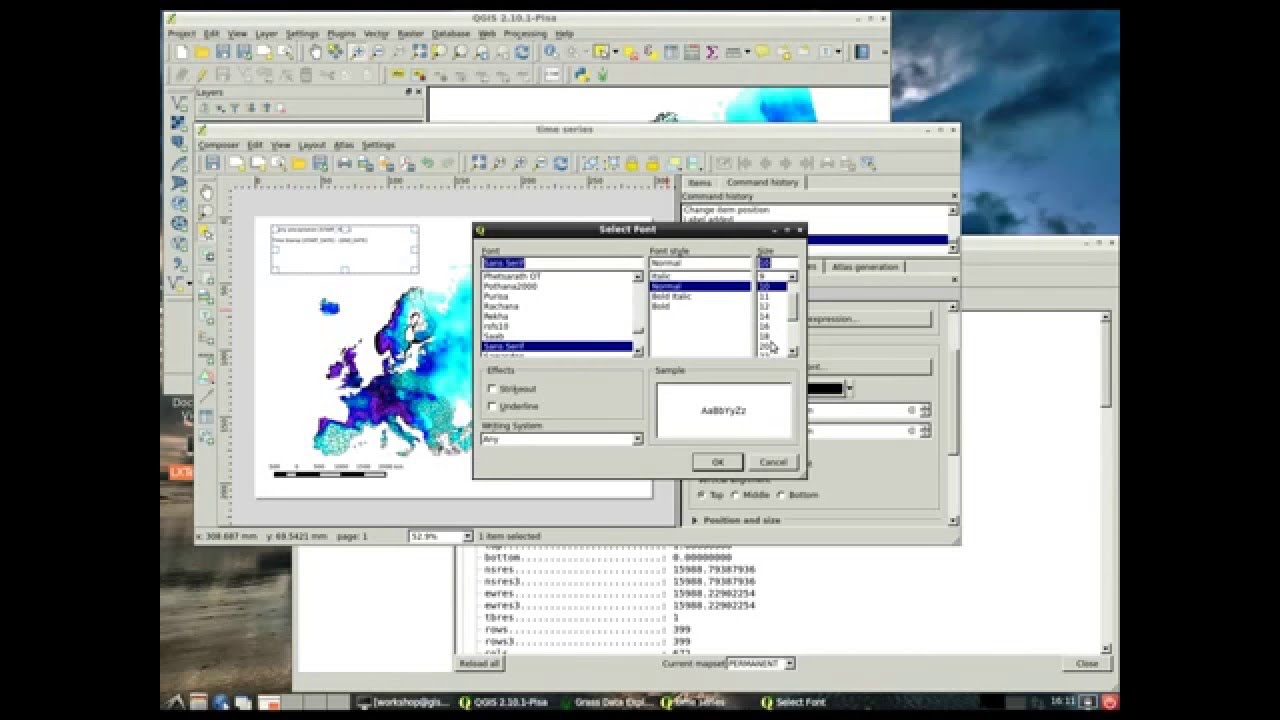This screenshot has height=720, width=1280.
Task: Click the Print icon in the composer toolbar
Action: coord(344,163)
